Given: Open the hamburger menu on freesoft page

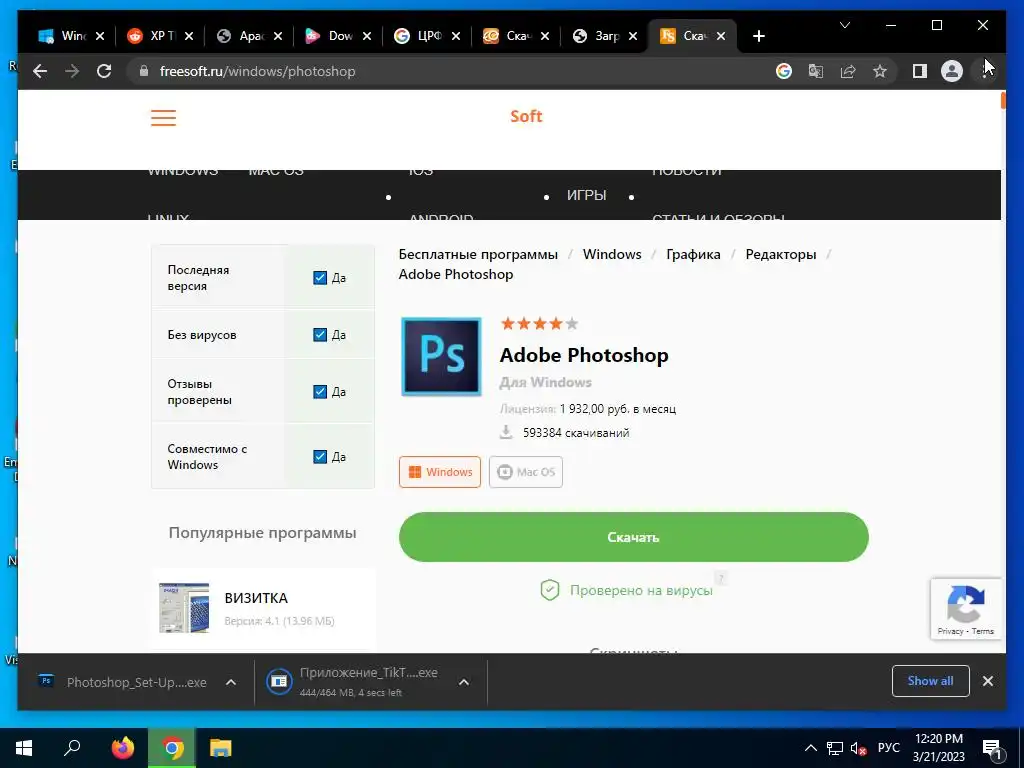Looking at the screenshot, I should 163,118.
